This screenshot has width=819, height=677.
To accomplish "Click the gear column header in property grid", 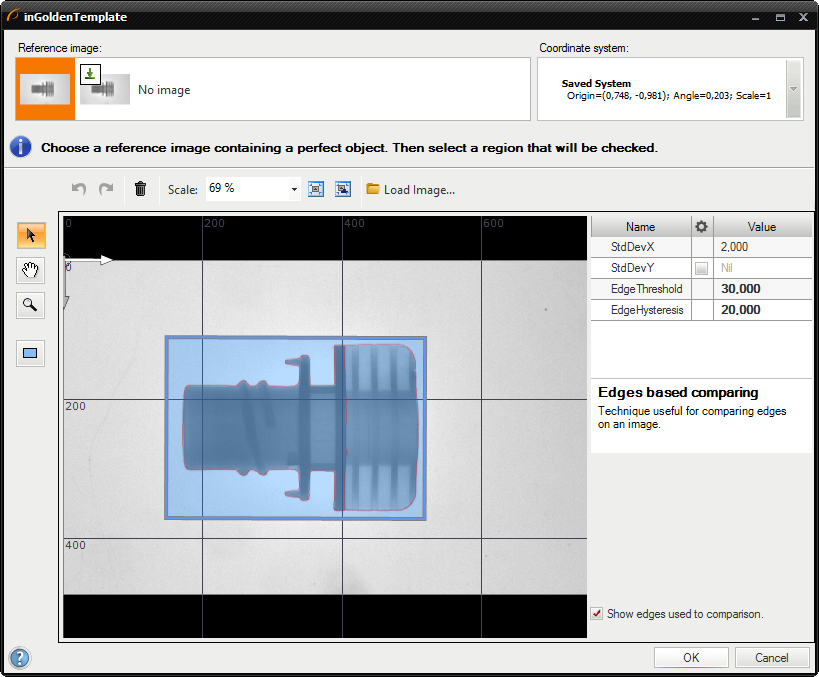I will click(x=702, y=227).
